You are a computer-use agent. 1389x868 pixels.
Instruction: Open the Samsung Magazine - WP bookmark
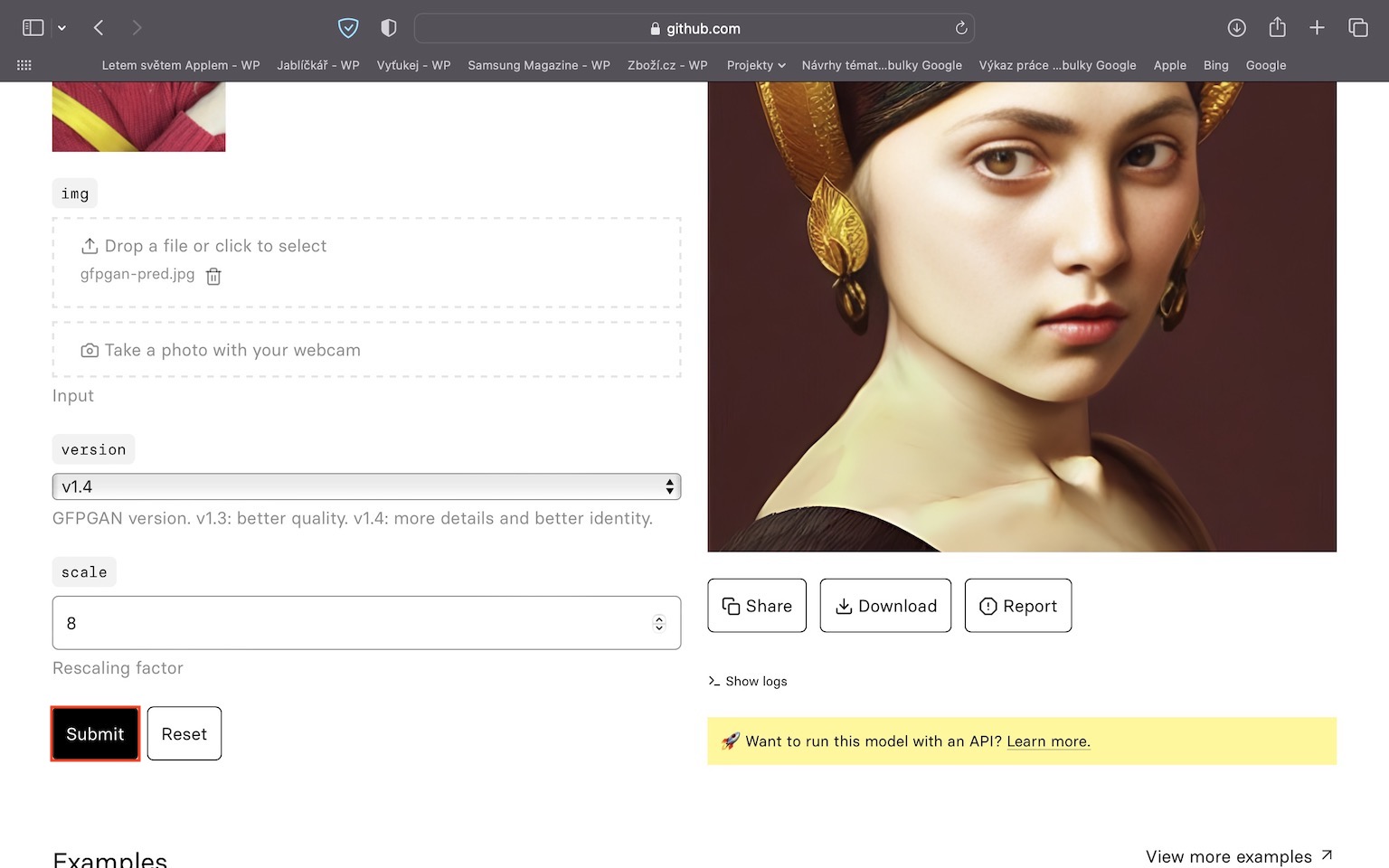pos(538,65)
